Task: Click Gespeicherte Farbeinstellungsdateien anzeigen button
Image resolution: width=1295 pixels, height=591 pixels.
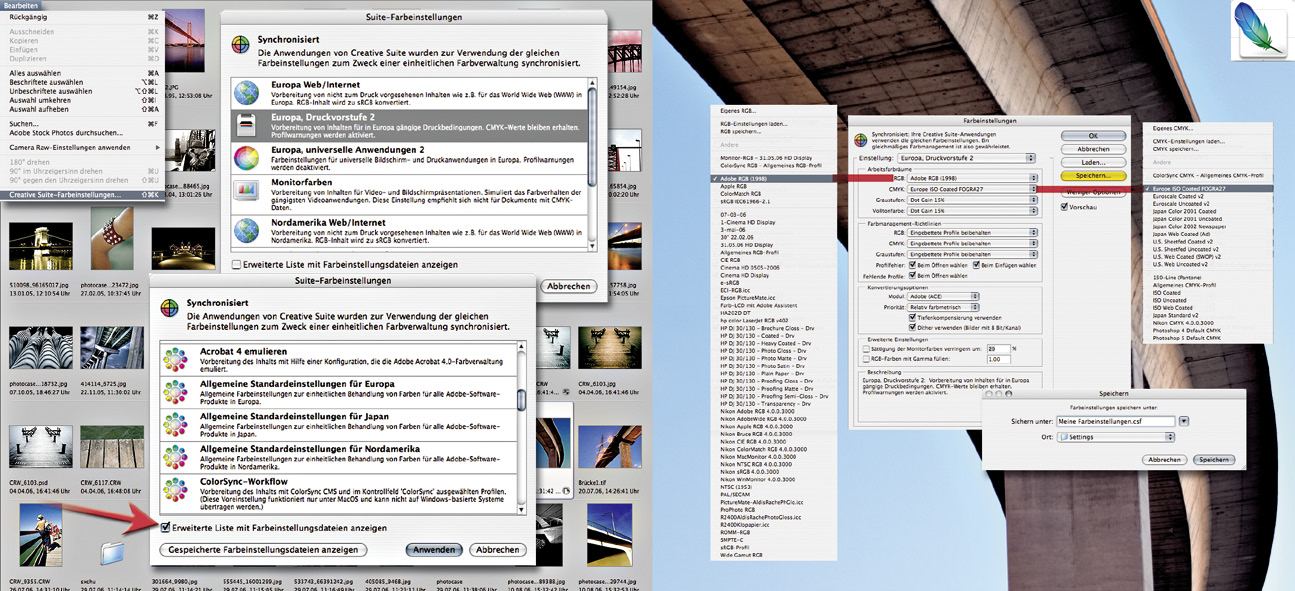Action: (264, 550)
